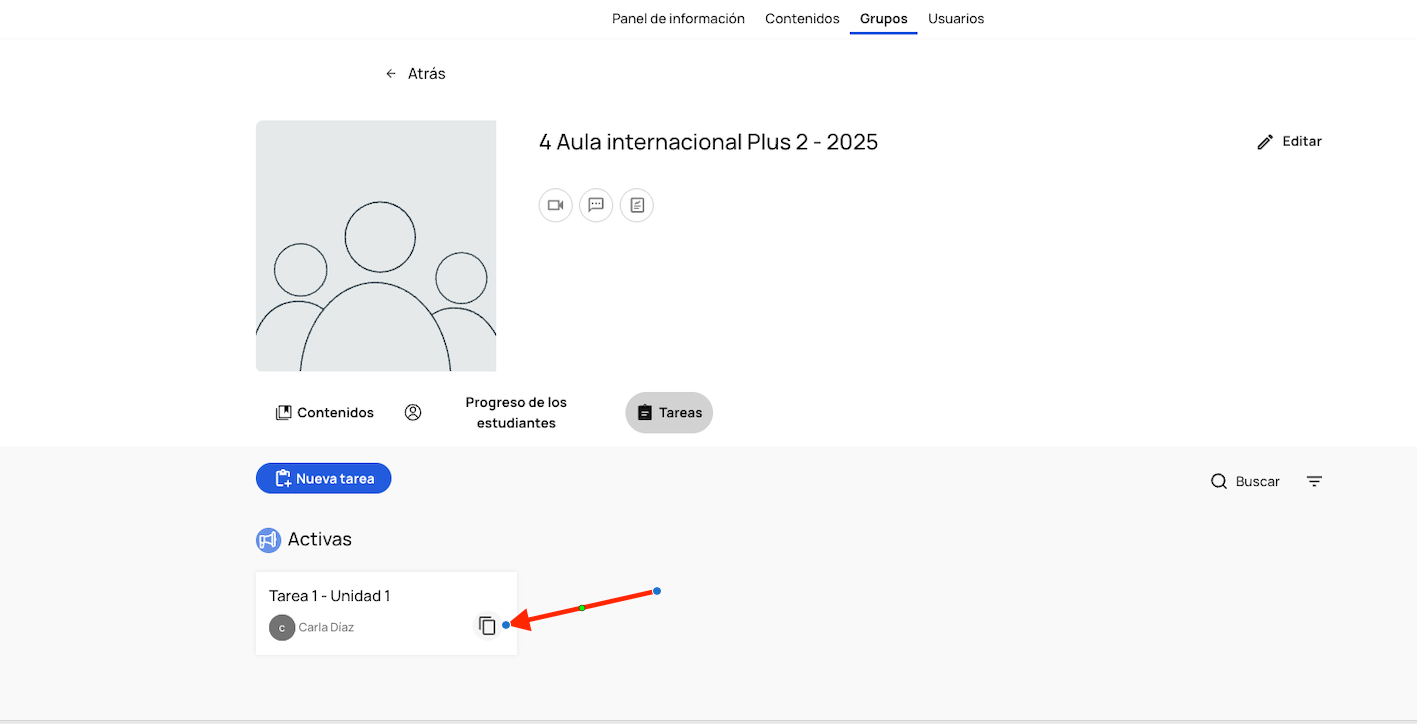View Progreso de los estudiantes
Screen dimensions: 1417x724
pos(515,412)
